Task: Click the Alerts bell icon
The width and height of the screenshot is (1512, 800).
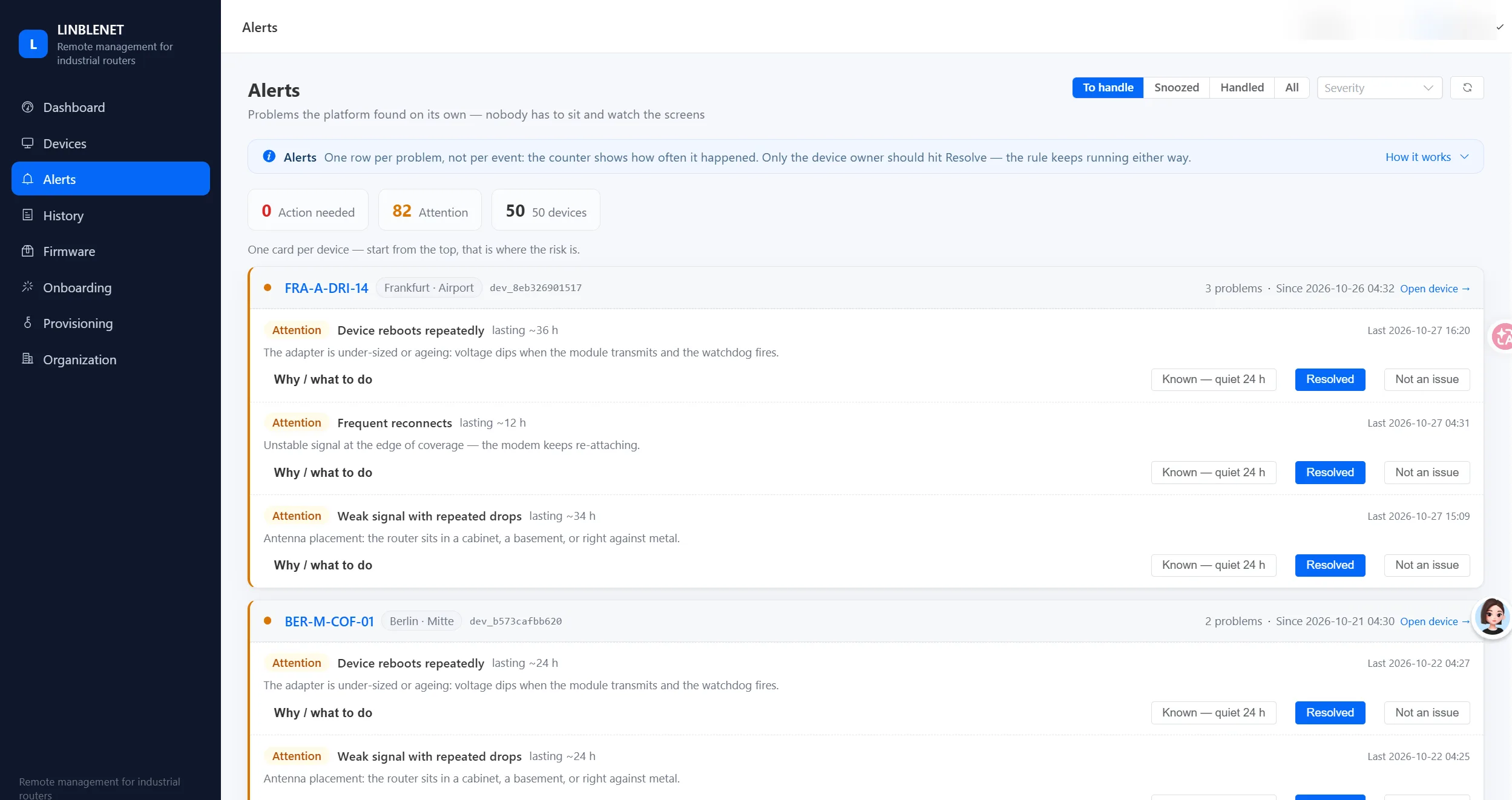Action: click(28, 179)
